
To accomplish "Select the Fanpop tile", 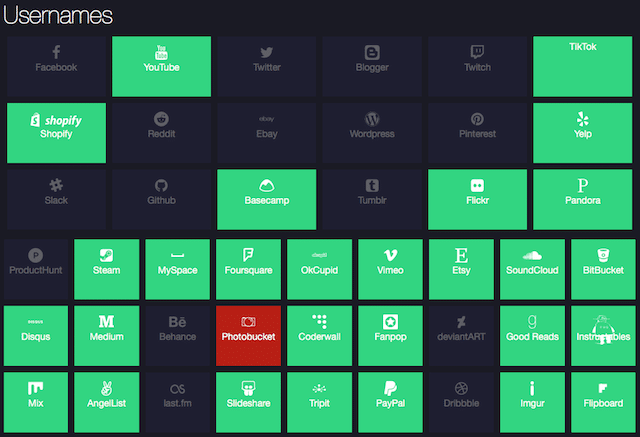I will [x=390, y=336].
